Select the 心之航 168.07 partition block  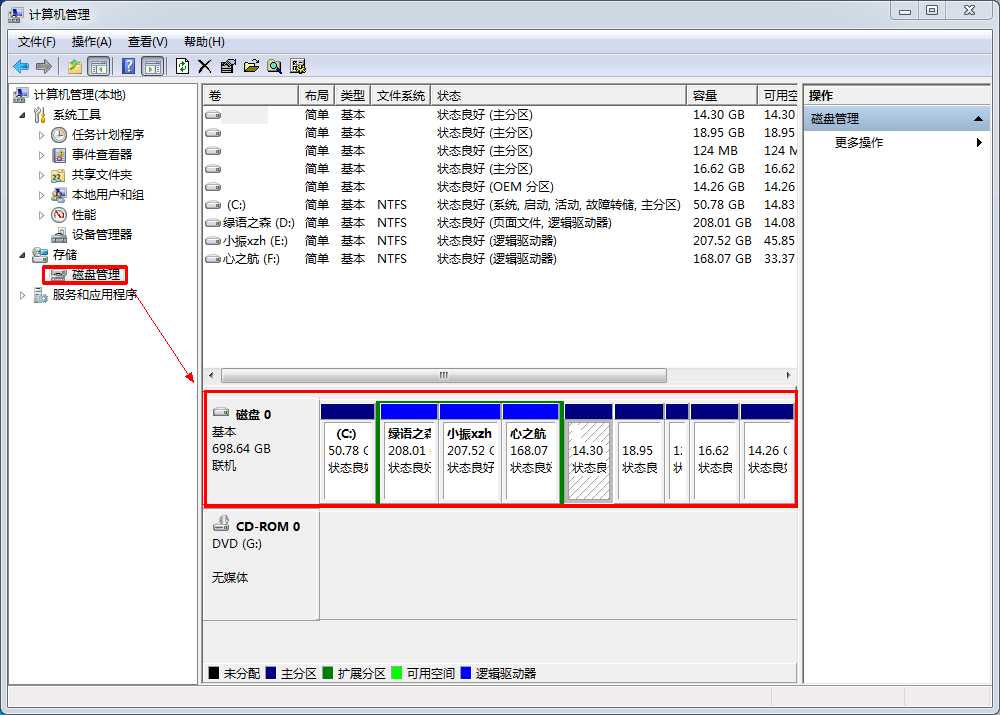tap(530, 453)
